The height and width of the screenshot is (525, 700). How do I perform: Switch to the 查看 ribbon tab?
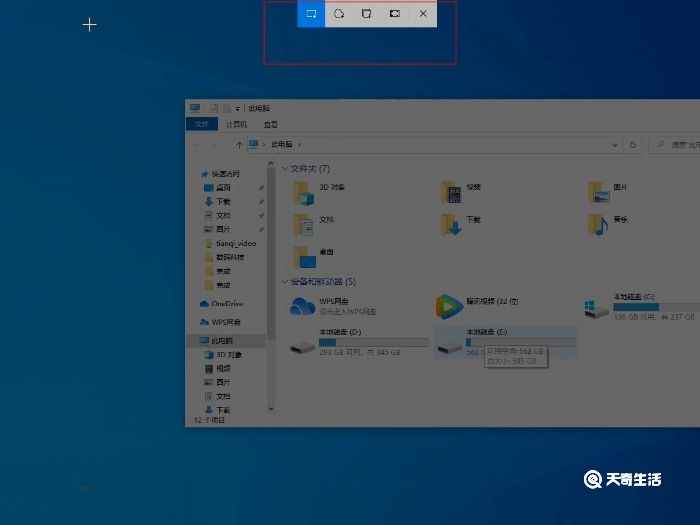270,125
